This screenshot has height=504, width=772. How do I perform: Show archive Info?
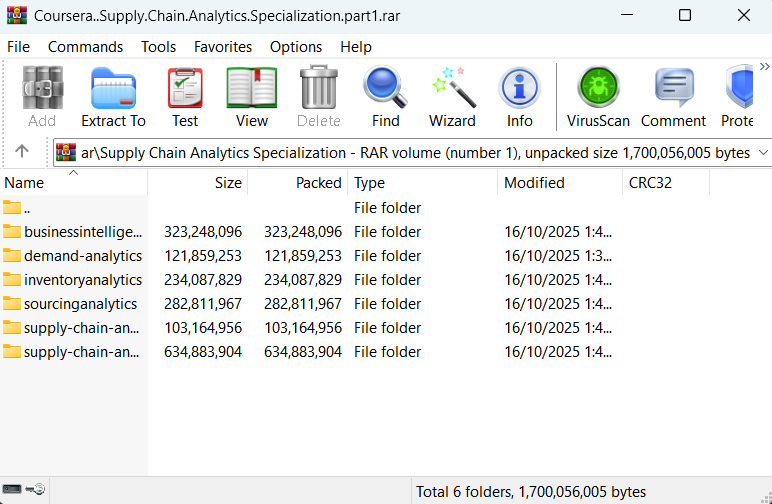[519, 97]
